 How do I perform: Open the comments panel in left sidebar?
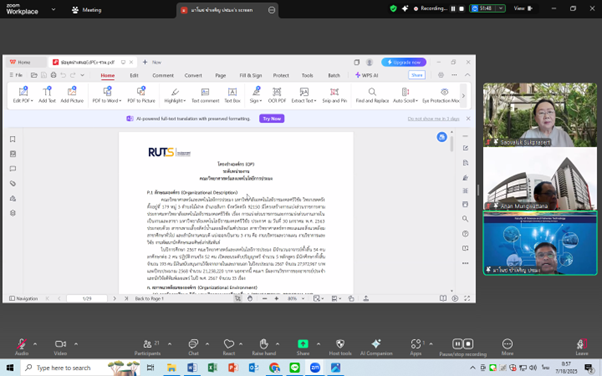click(x=13, y=169)
